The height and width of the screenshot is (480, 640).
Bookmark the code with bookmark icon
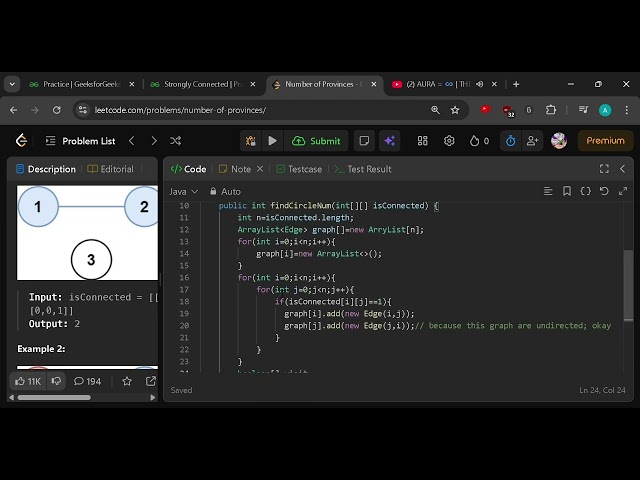pos(567,191)
